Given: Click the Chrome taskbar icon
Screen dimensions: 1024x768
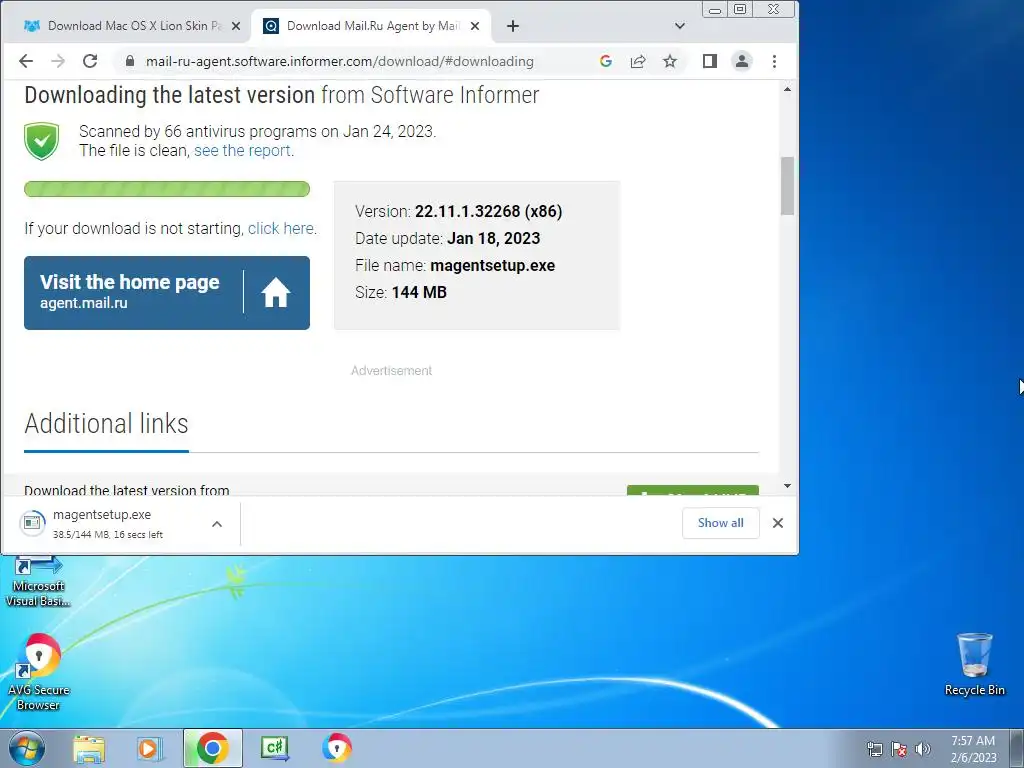Looking at the screenshot, I should click(212, 748).
